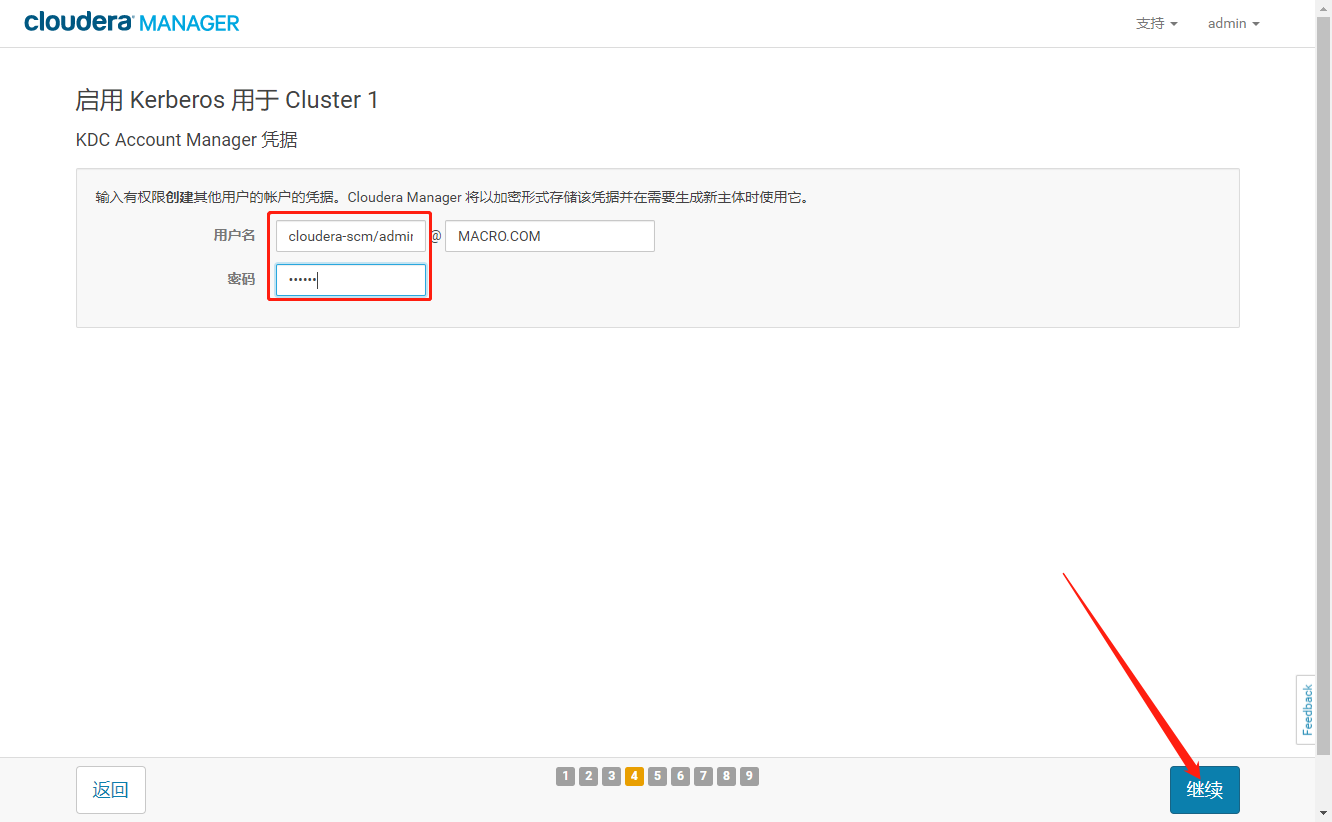
Task: Jump to wizard step 9
Action: pyautogui.click(x=749, y=776)
